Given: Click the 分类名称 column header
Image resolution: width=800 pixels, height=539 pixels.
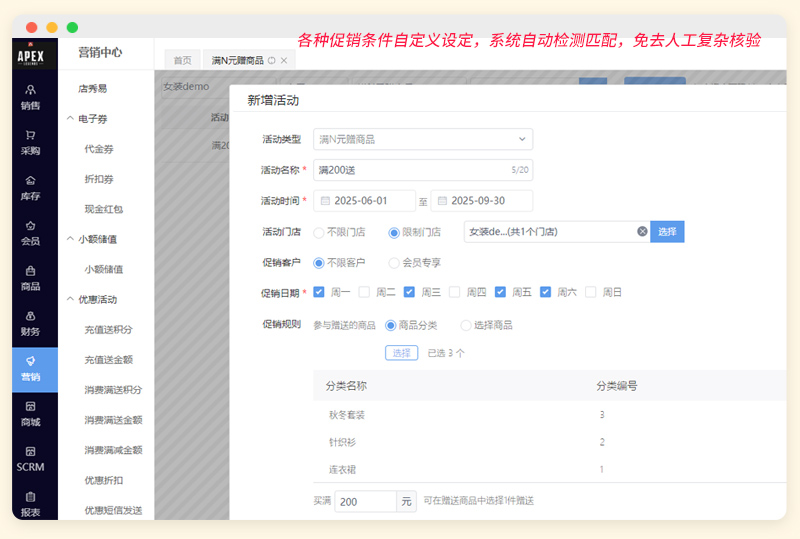Looking at the screenshot, I should [x=346, y=386].
